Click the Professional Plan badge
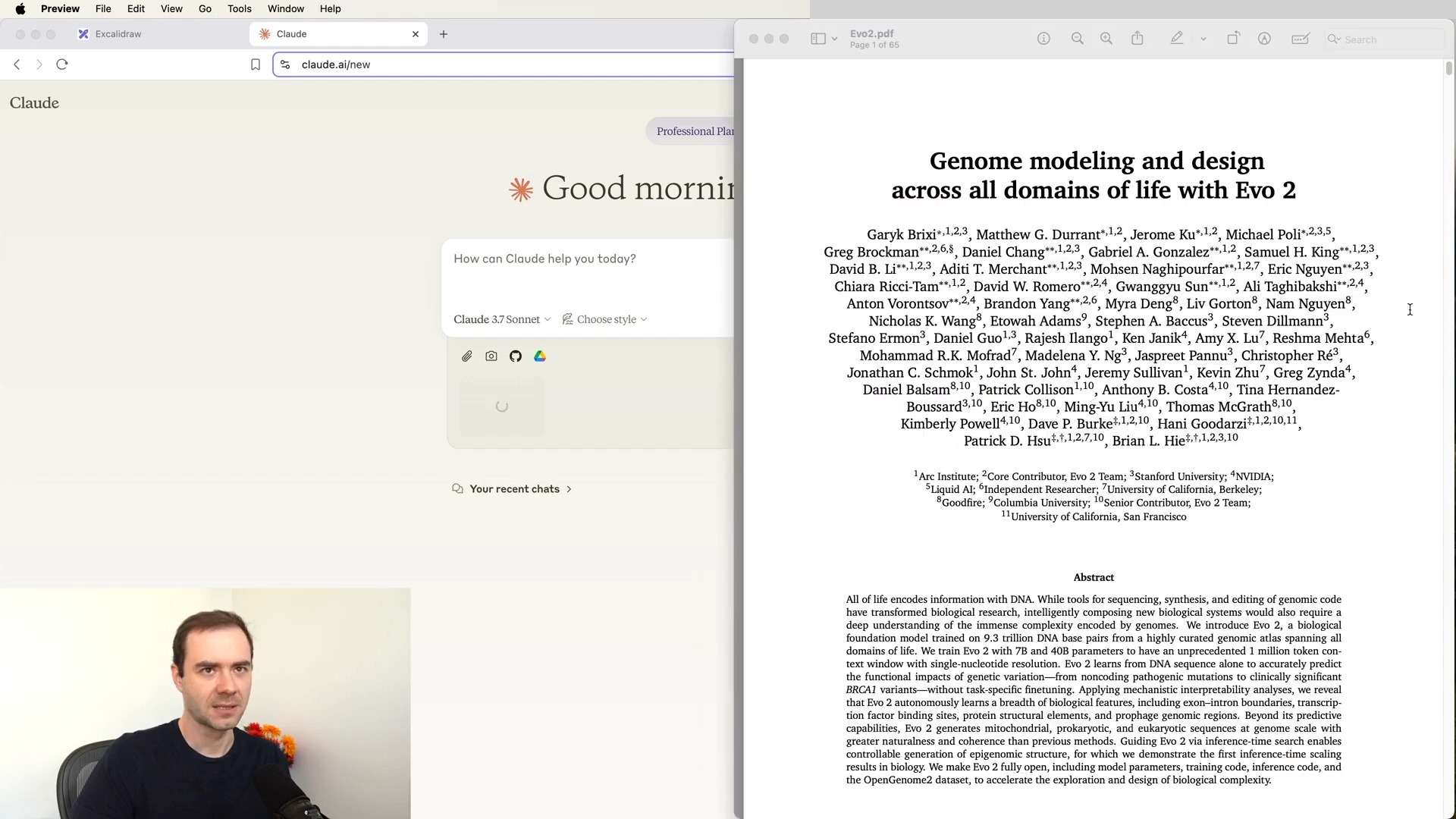 tap(692, 131)
